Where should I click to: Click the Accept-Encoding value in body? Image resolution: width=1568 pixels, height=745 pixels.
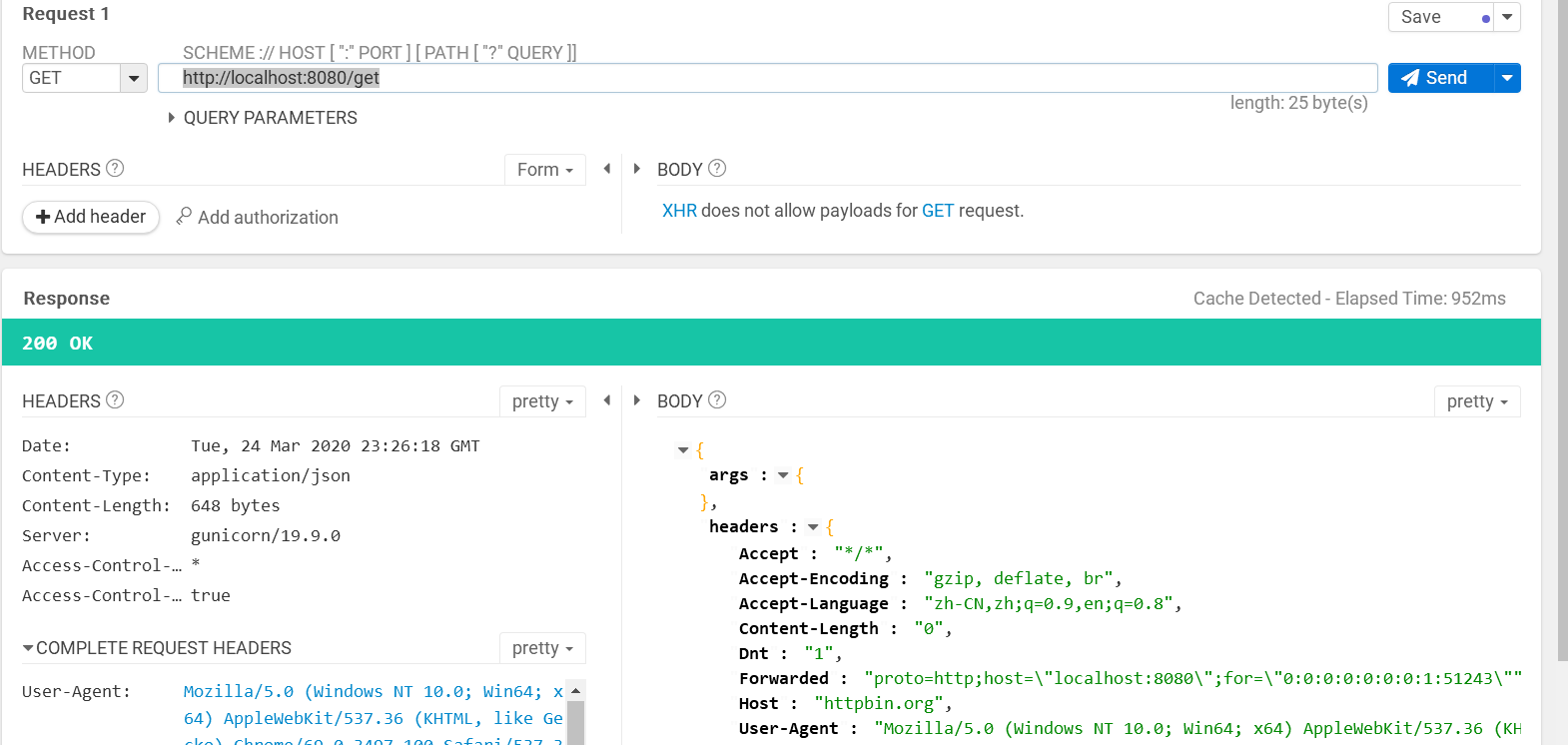(x=1018, y=579)
